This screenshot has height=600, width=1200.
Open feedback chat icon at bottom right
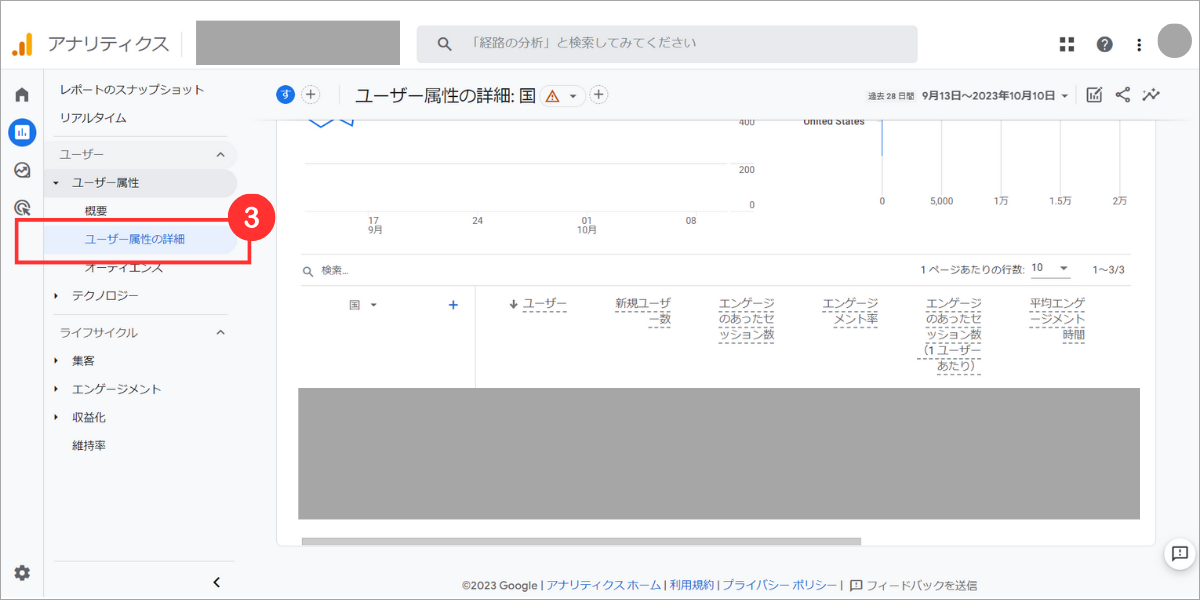1179,553
